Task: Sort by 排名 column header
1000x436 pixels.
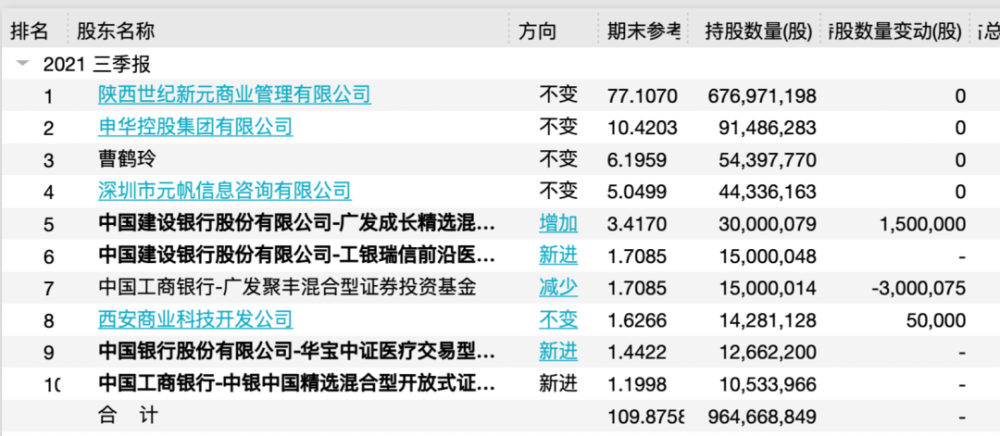Action: 29,31
